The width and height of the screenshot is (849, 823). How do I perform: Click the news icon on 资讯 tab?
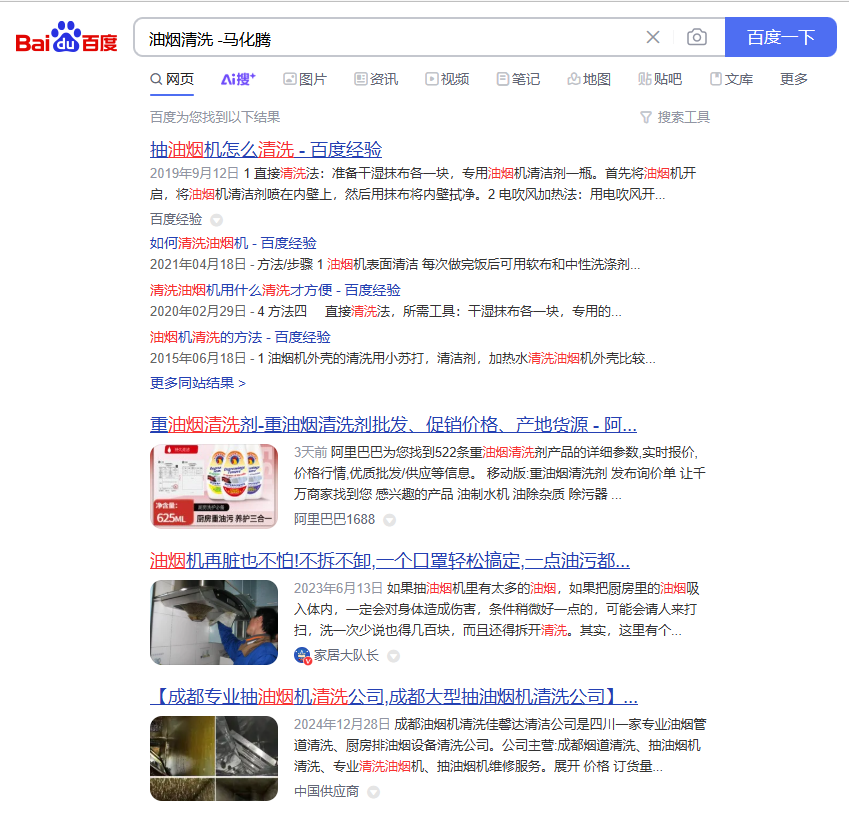point(361,80)
